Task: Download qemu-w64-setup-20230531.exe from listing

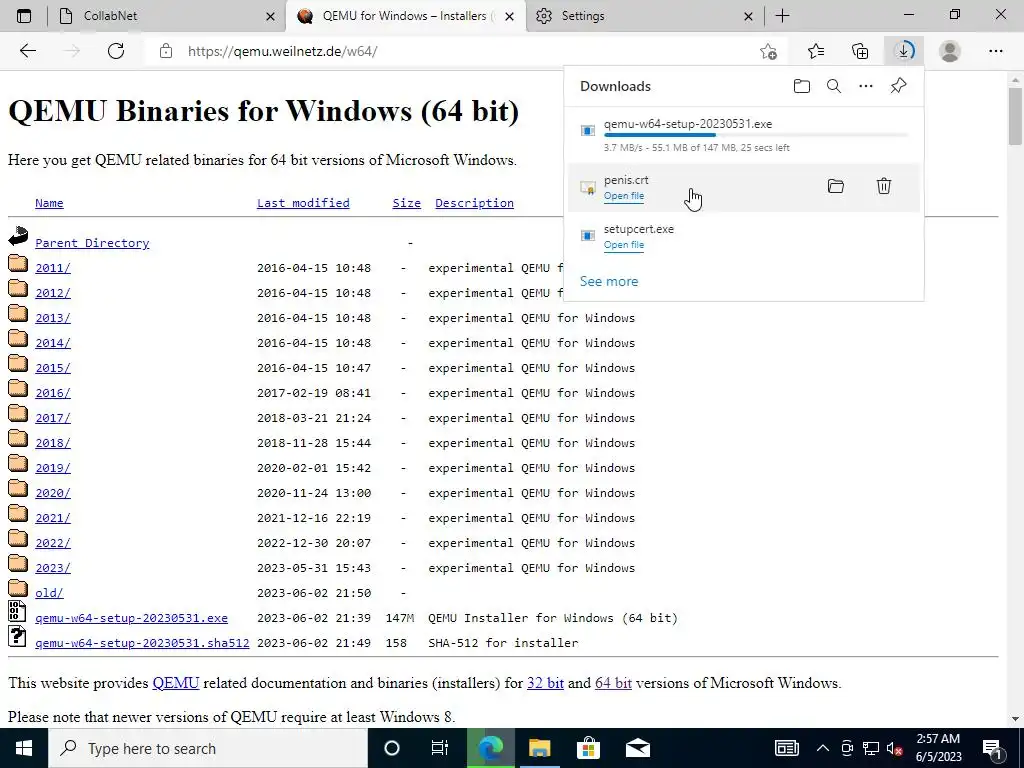Action: pos(131,618)
